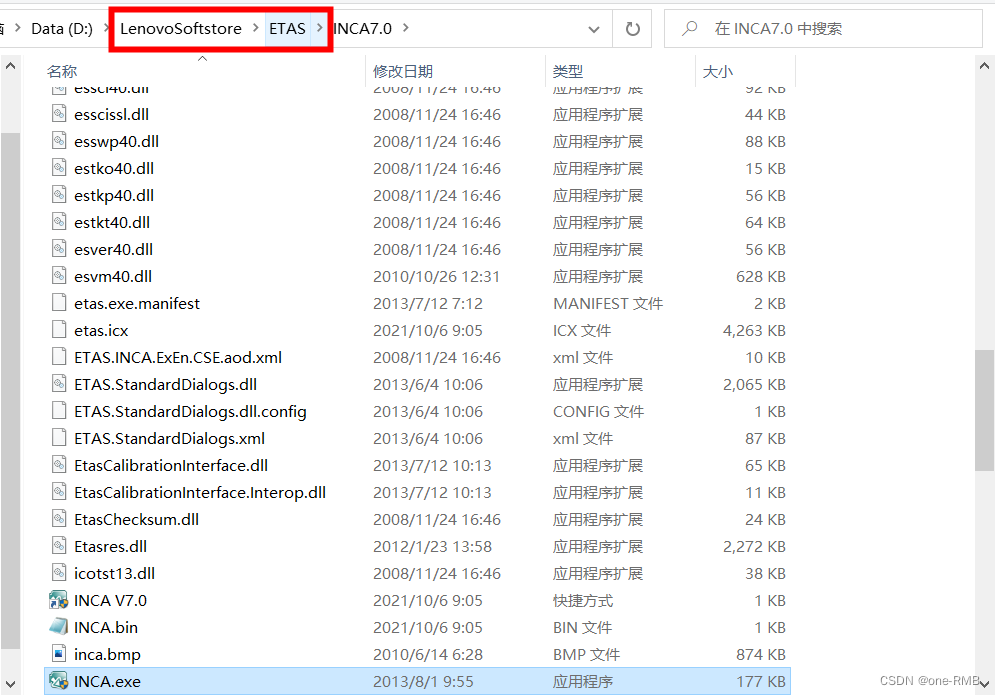Select the EtasChecksum.dll file icon
Image resolution: width=995 pixels, height=695 pixels.
(x=58, y=519)
